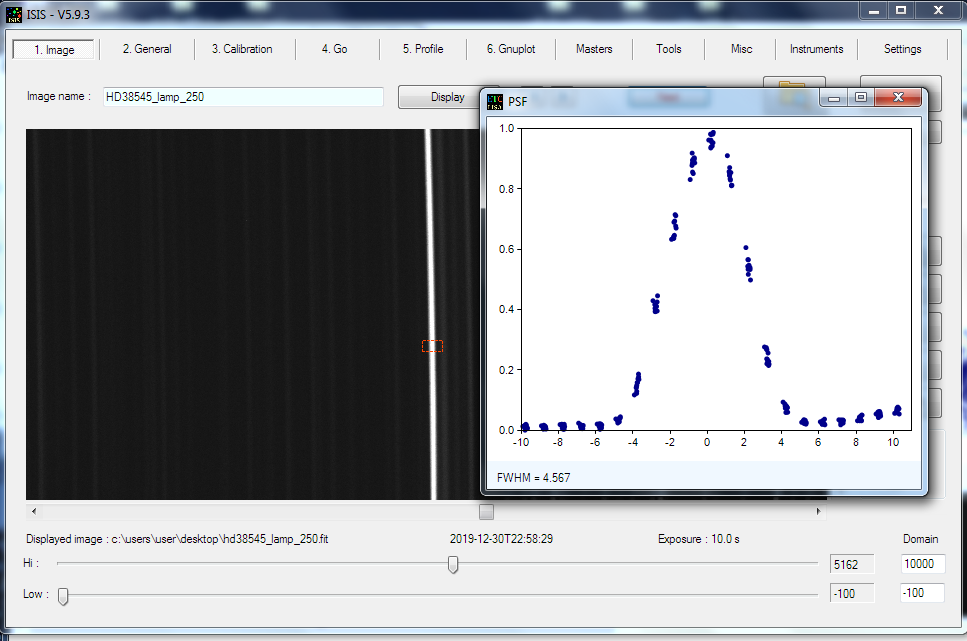Click the Low threshold slider handle
The image size is (967, 641).
[x=63, y=596]
